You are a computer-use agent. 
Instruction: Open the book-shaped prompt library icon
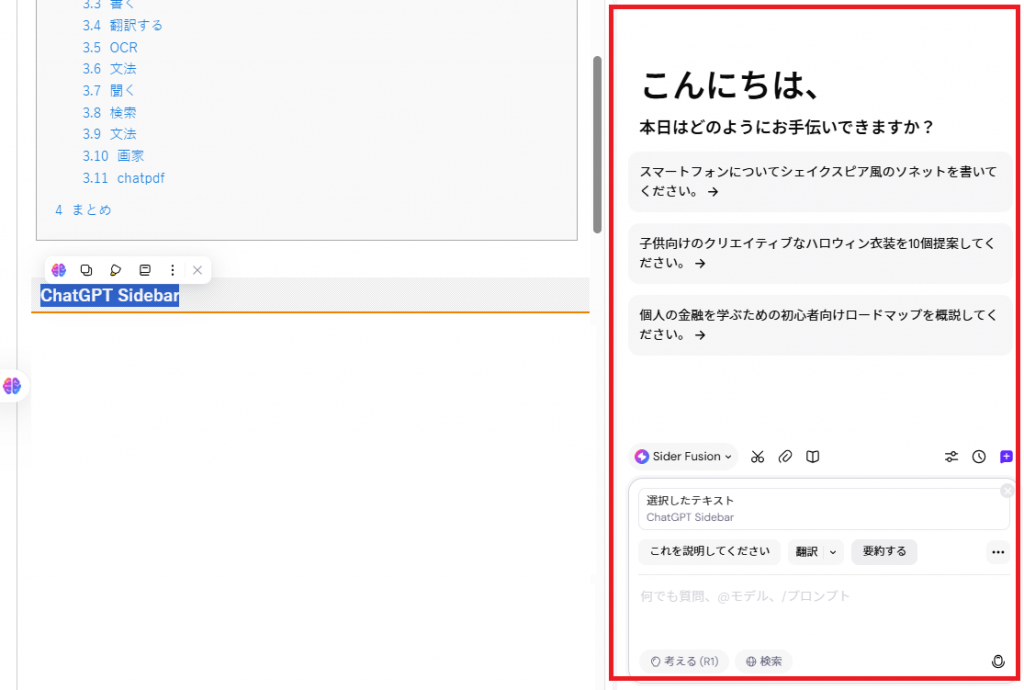(x=814, y=457)
